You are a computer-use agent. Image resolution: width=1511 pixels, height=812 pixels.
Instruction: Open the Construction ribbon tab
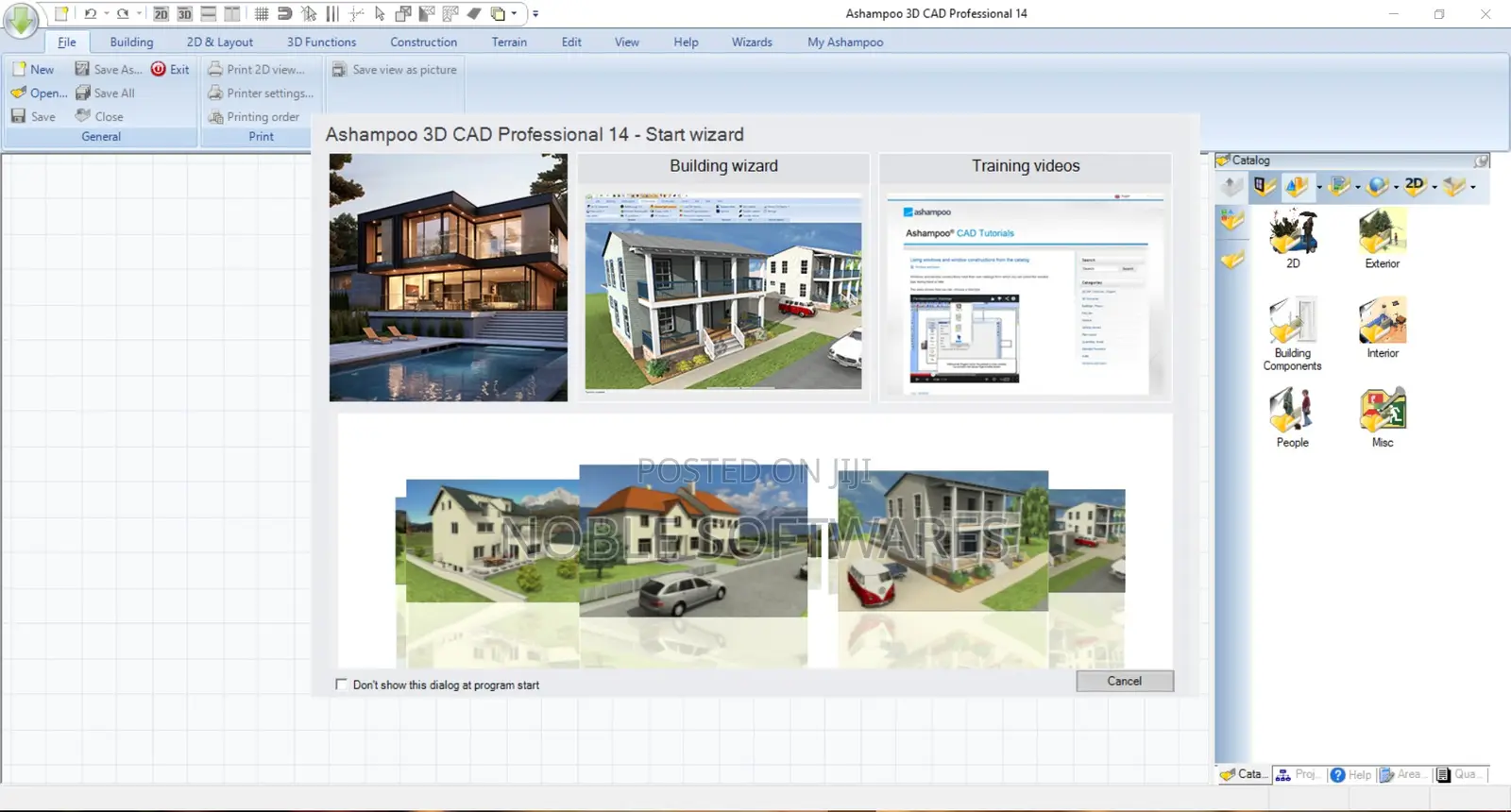[x=423, y=42]
